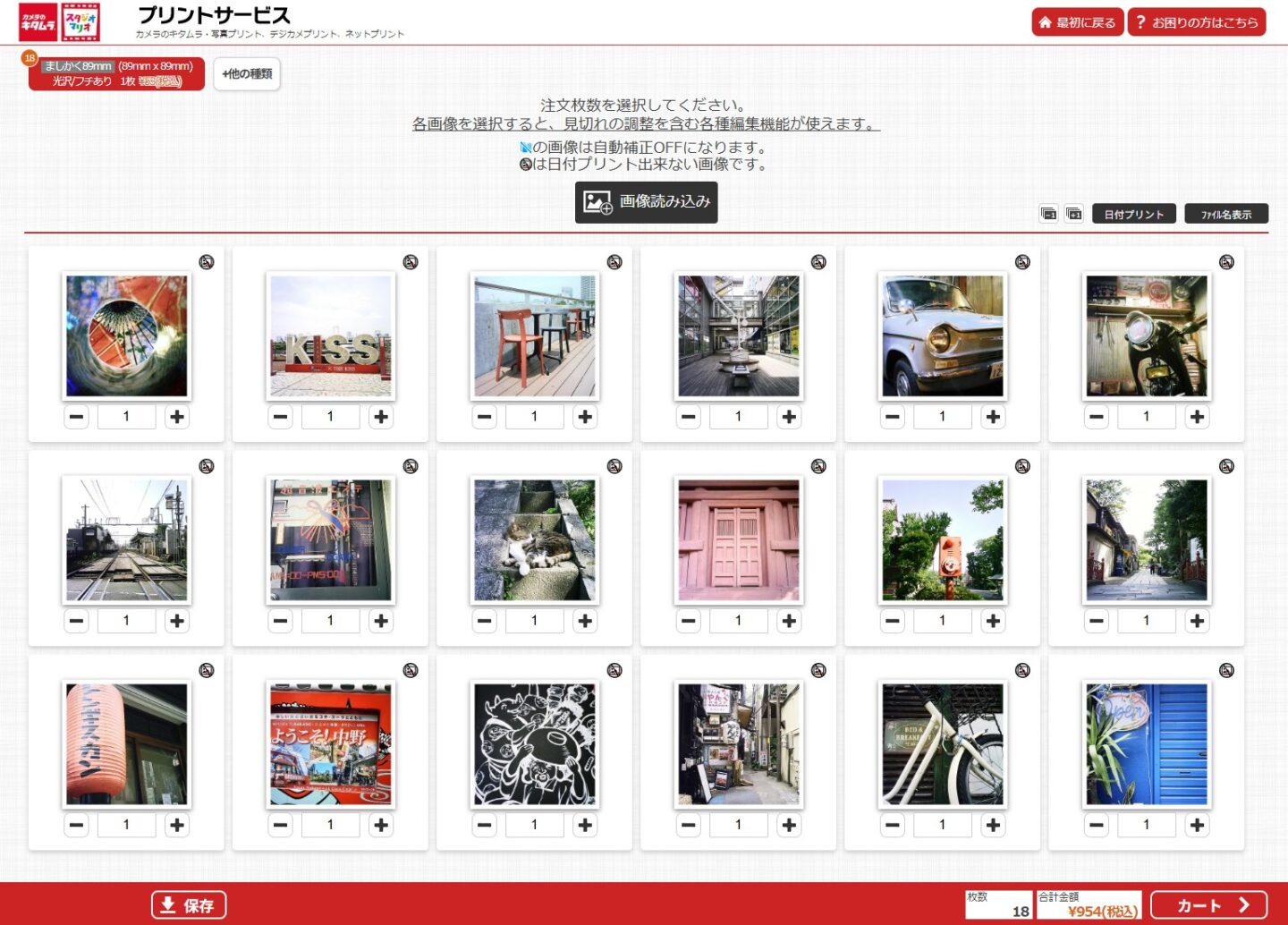Go back to start with 最初に戻る
This screenshot has height=925, width=1288.
tap(1077, 22)
